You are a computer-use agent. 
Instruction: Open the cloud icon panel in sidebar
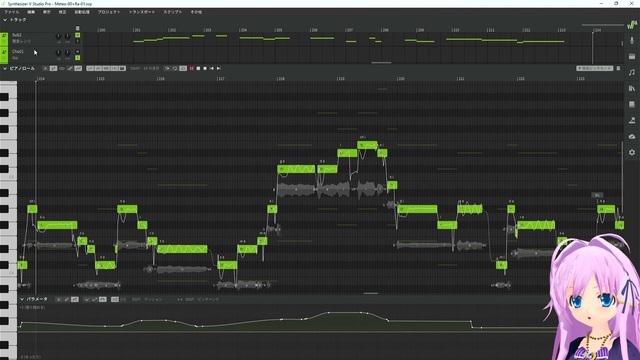click(632, 136)
